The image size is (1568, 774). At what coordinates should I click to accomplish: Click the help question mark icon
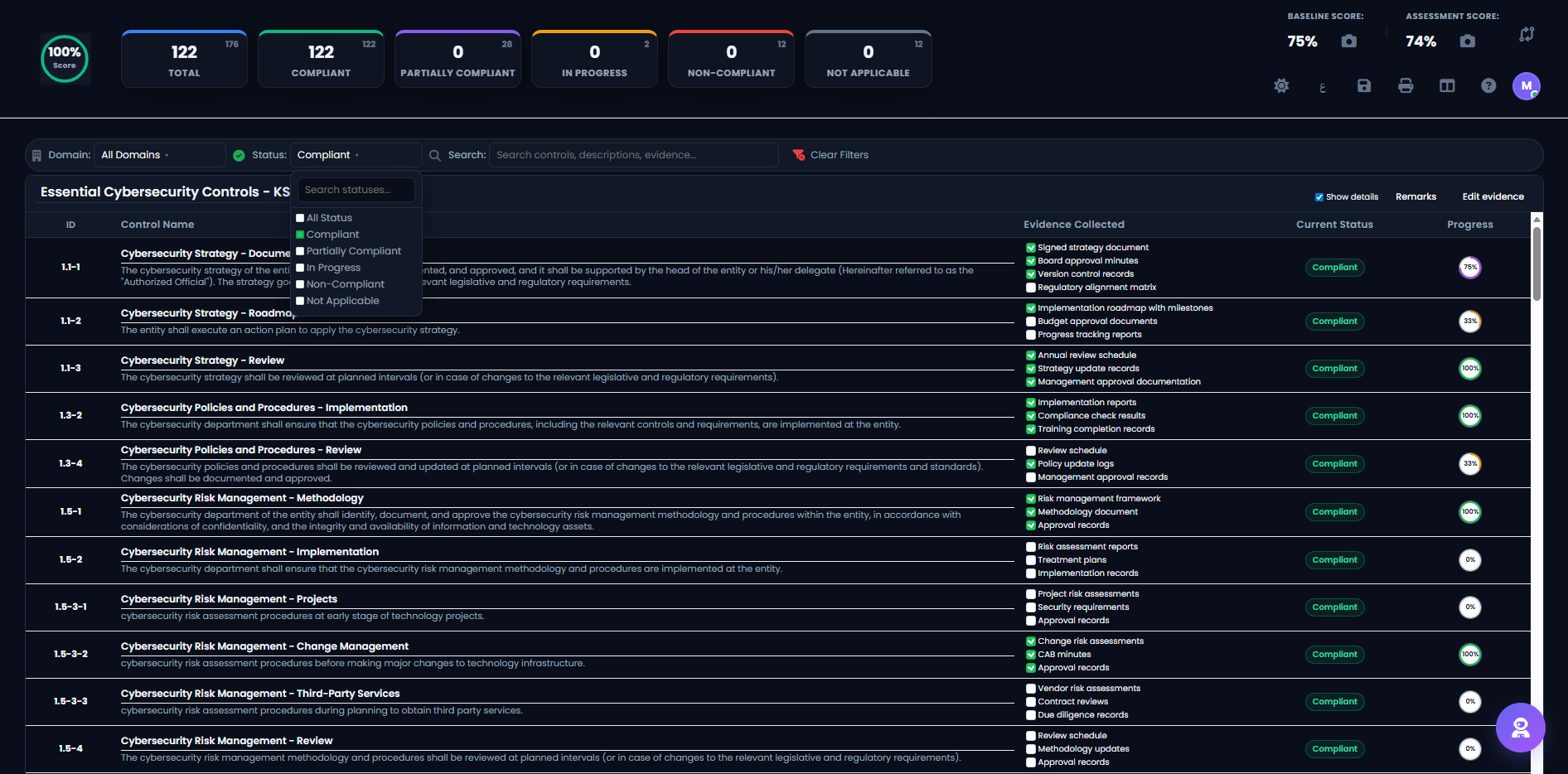pyautogui.click(x=1488, y=85)
